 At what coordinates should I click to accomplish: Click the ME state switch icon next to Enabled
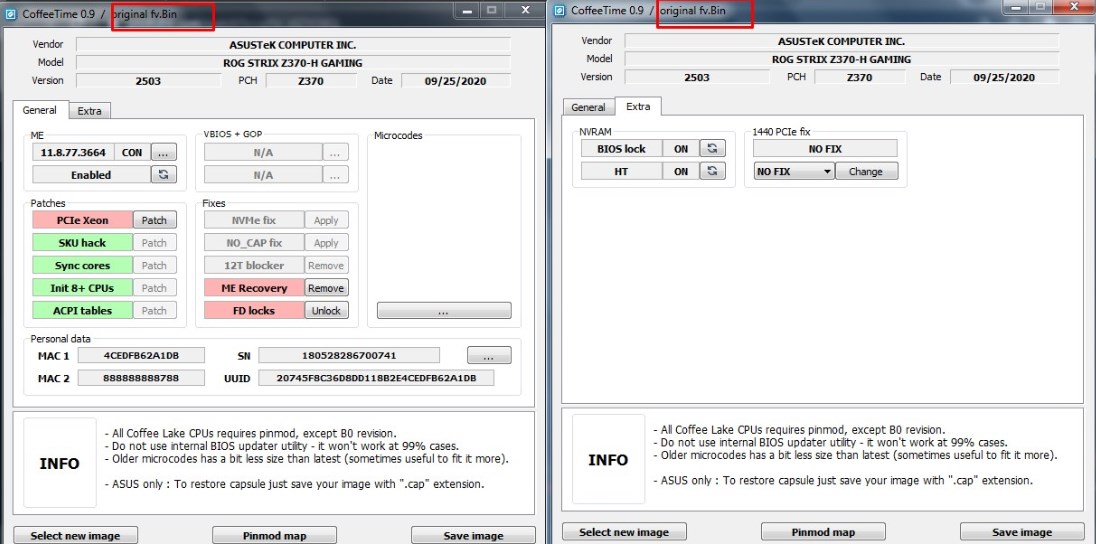pyautogui.click(x=164, y=175)
